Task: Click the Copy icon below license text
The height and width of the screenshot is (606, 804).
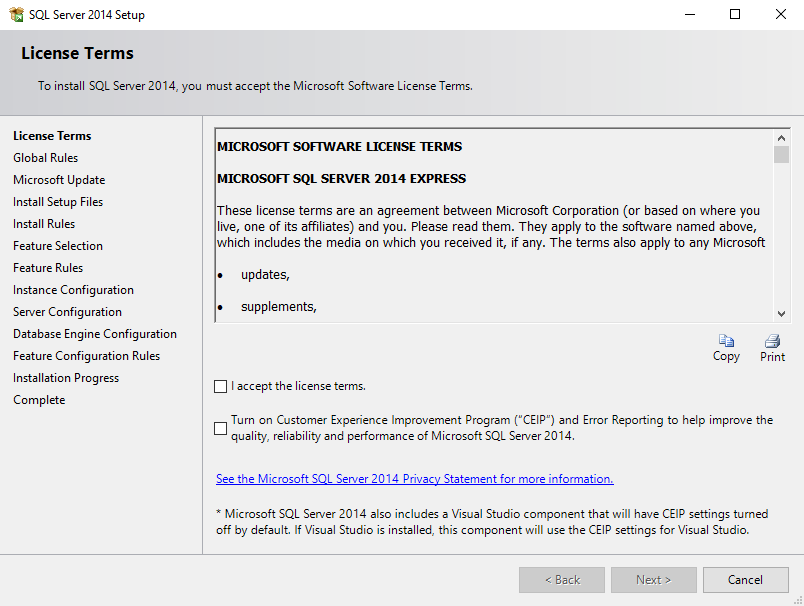Action: 726,342
